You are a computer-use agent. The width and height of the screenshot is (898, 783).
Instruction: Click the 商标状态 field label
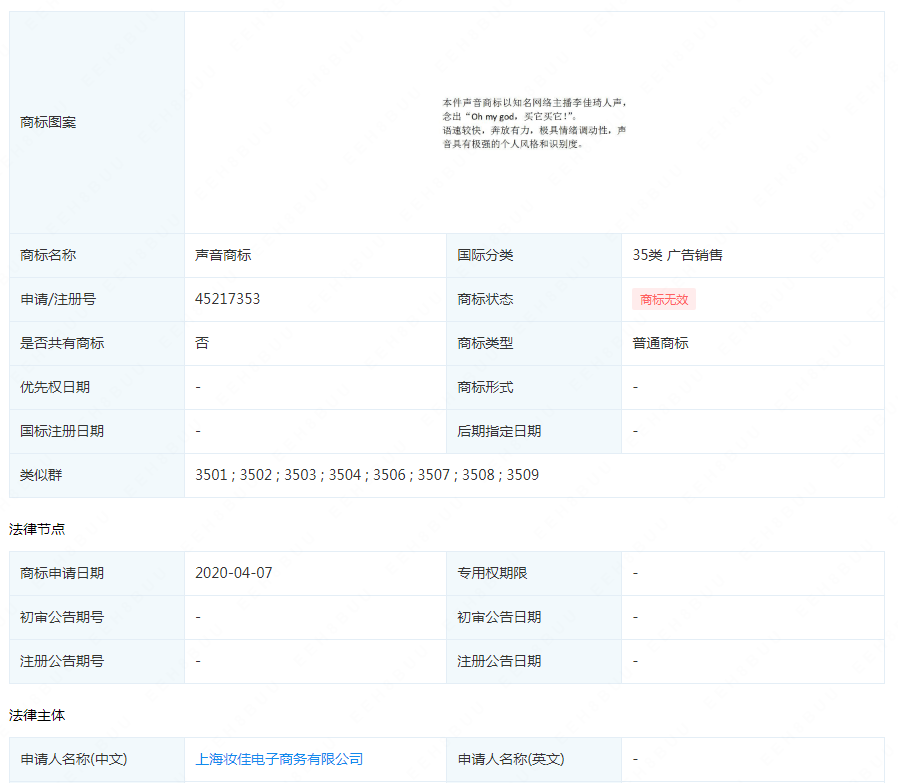pos(485,299)
